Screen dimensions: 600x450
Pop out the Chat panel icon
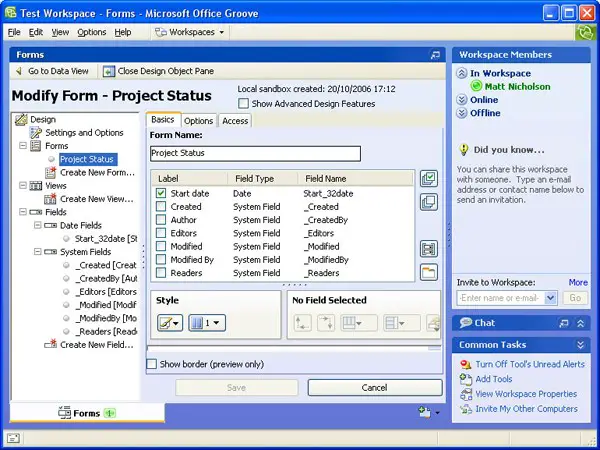click(564, 323)
